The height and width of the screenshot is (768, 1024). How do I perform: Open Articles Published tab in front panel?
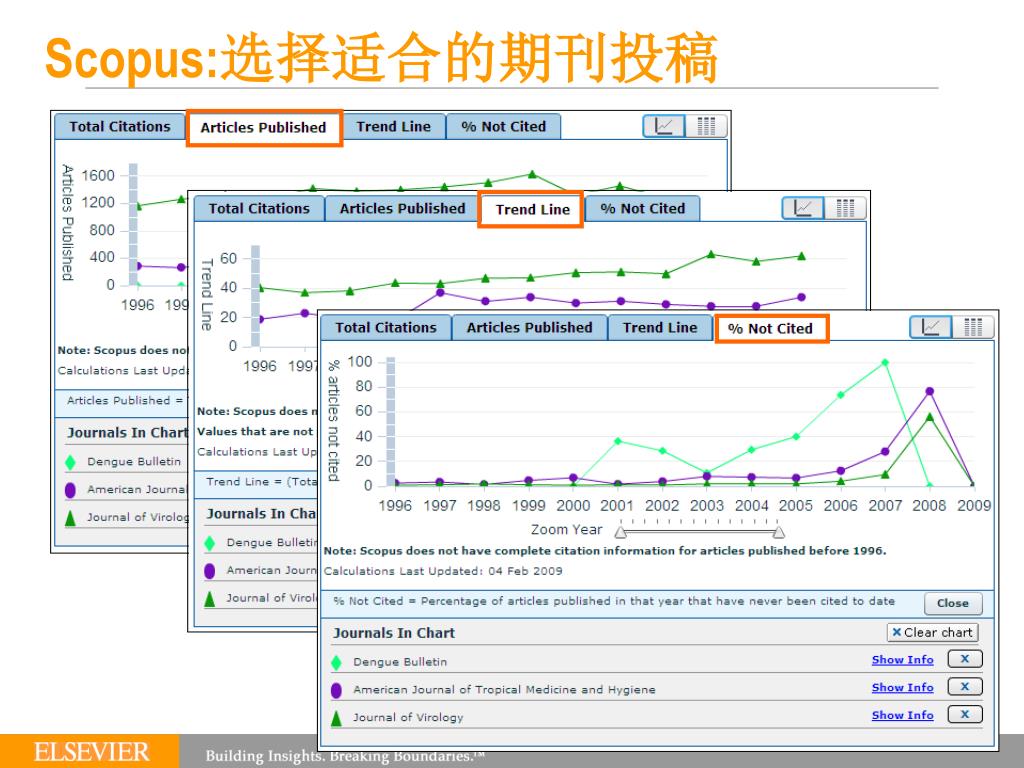coord(529,328)
